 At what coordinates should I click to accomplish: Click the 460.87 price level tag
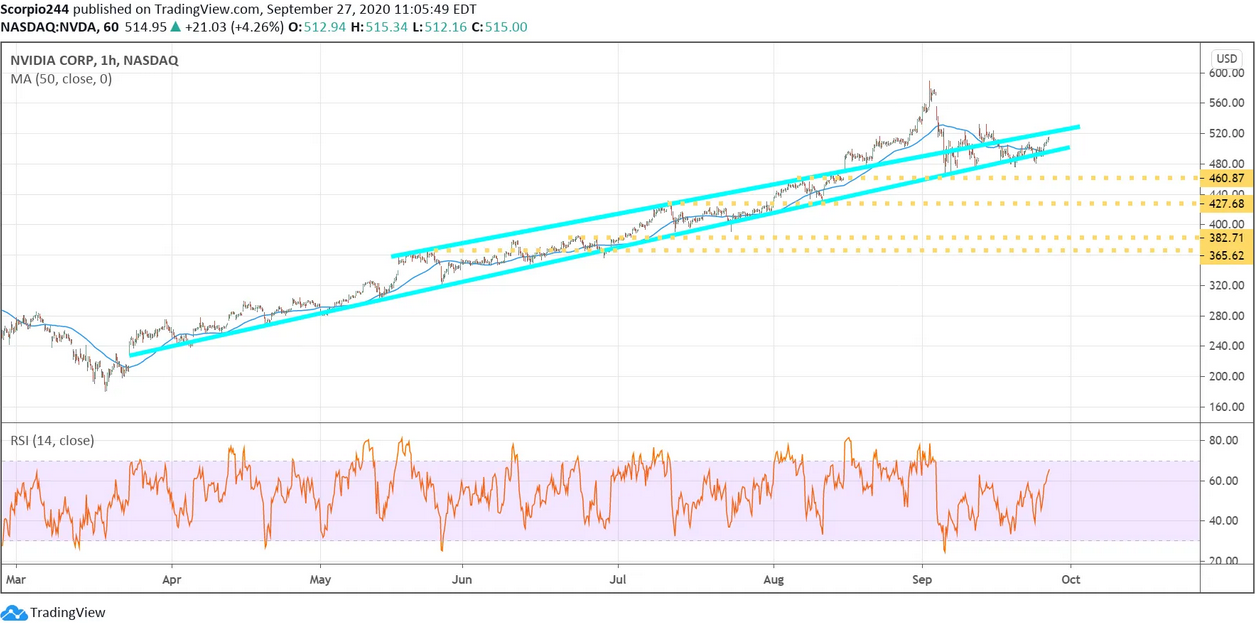(1226, 178)
